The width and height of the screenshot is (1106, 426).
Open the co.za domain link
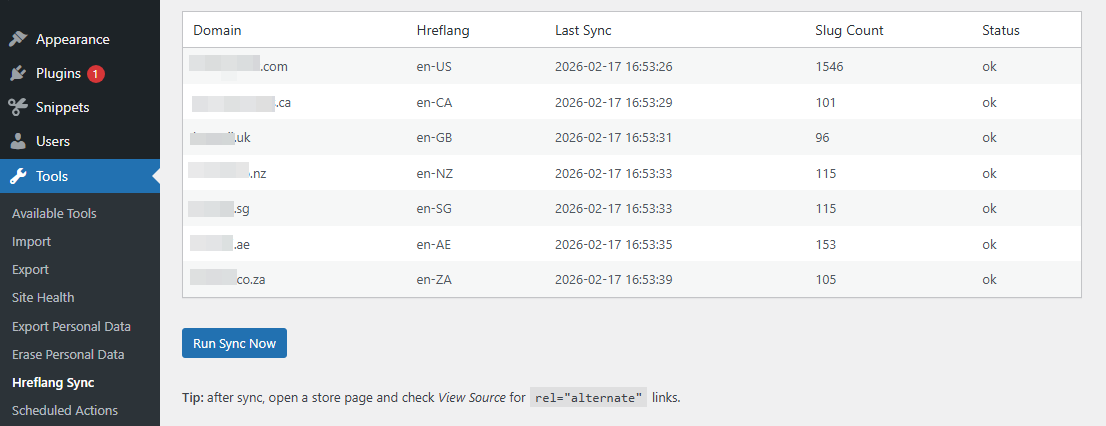click(x=228, y=280)
